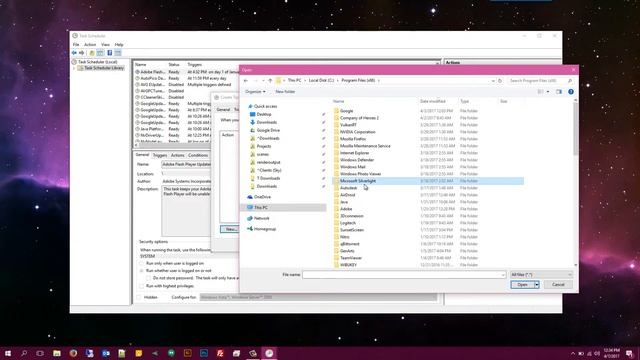Open Help menu in Task Scheduler

pyautogui.click(x=119, y=44)
